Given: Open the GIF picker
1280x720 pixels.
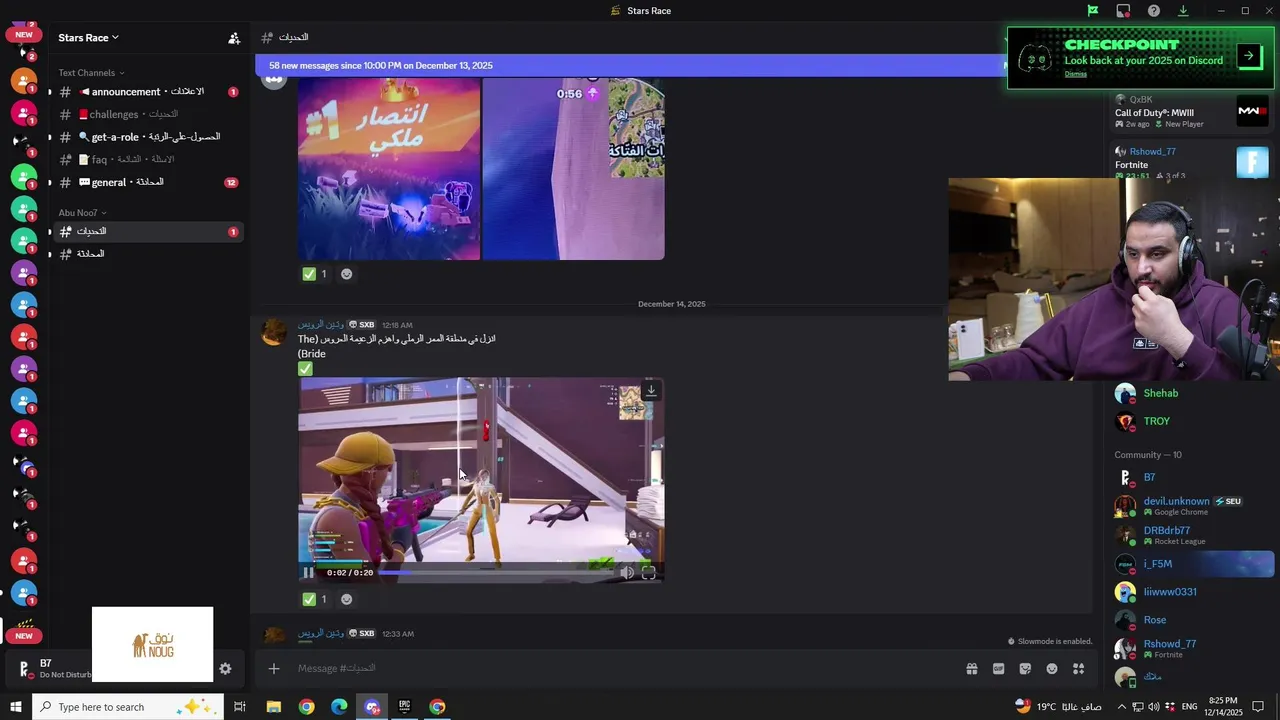Looking at the screenshot, I should point(998,669).
